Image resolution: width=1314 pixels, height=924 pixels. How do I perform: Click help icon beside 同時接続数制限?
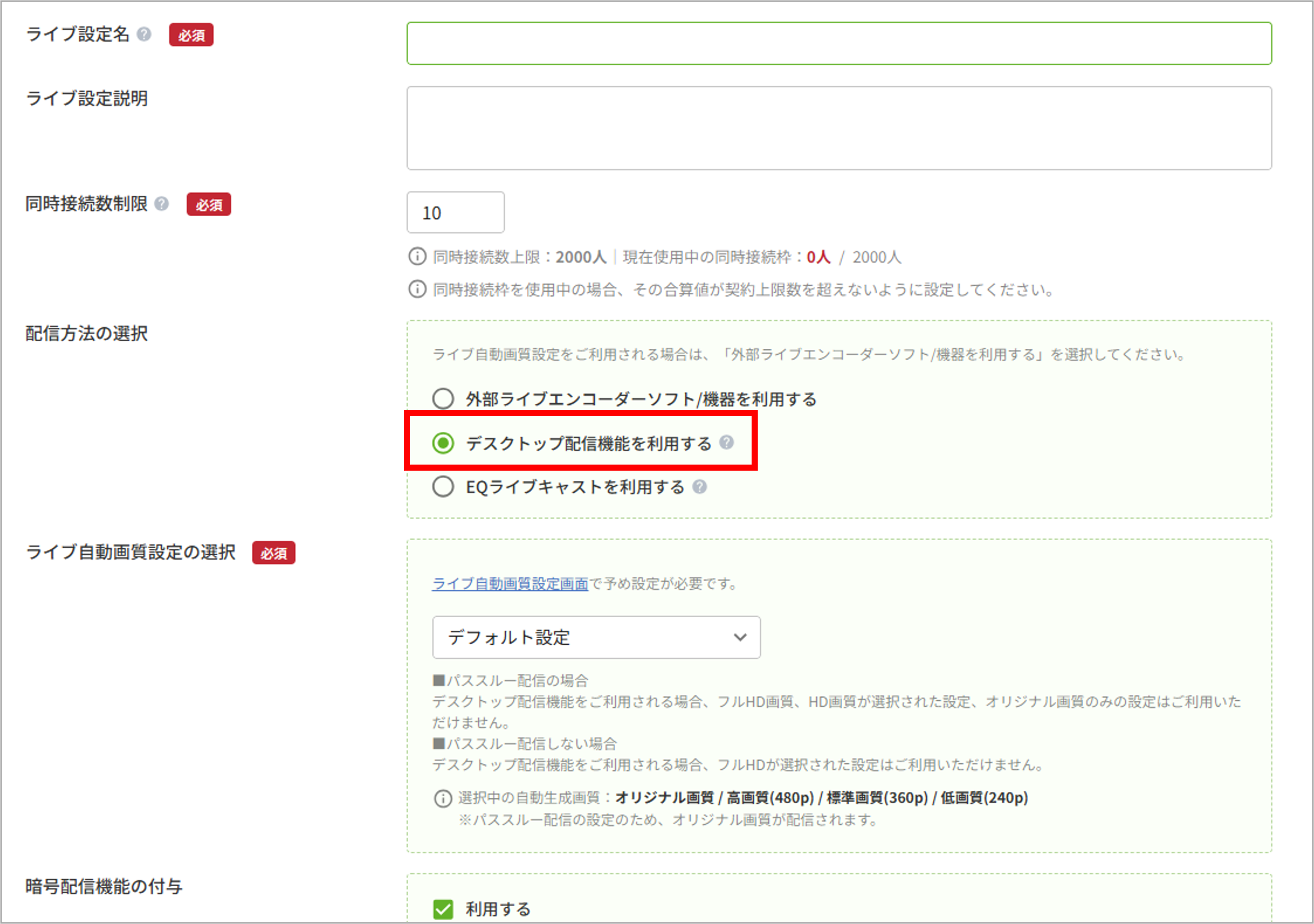click(x=162, y=204)
